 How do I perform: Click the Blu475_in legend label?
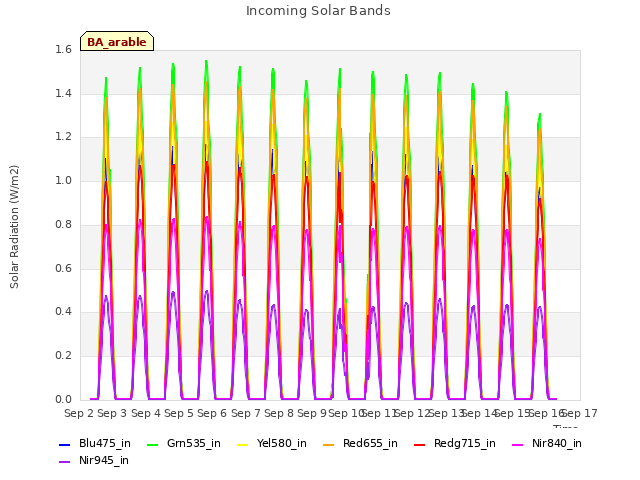coord(104,443)
